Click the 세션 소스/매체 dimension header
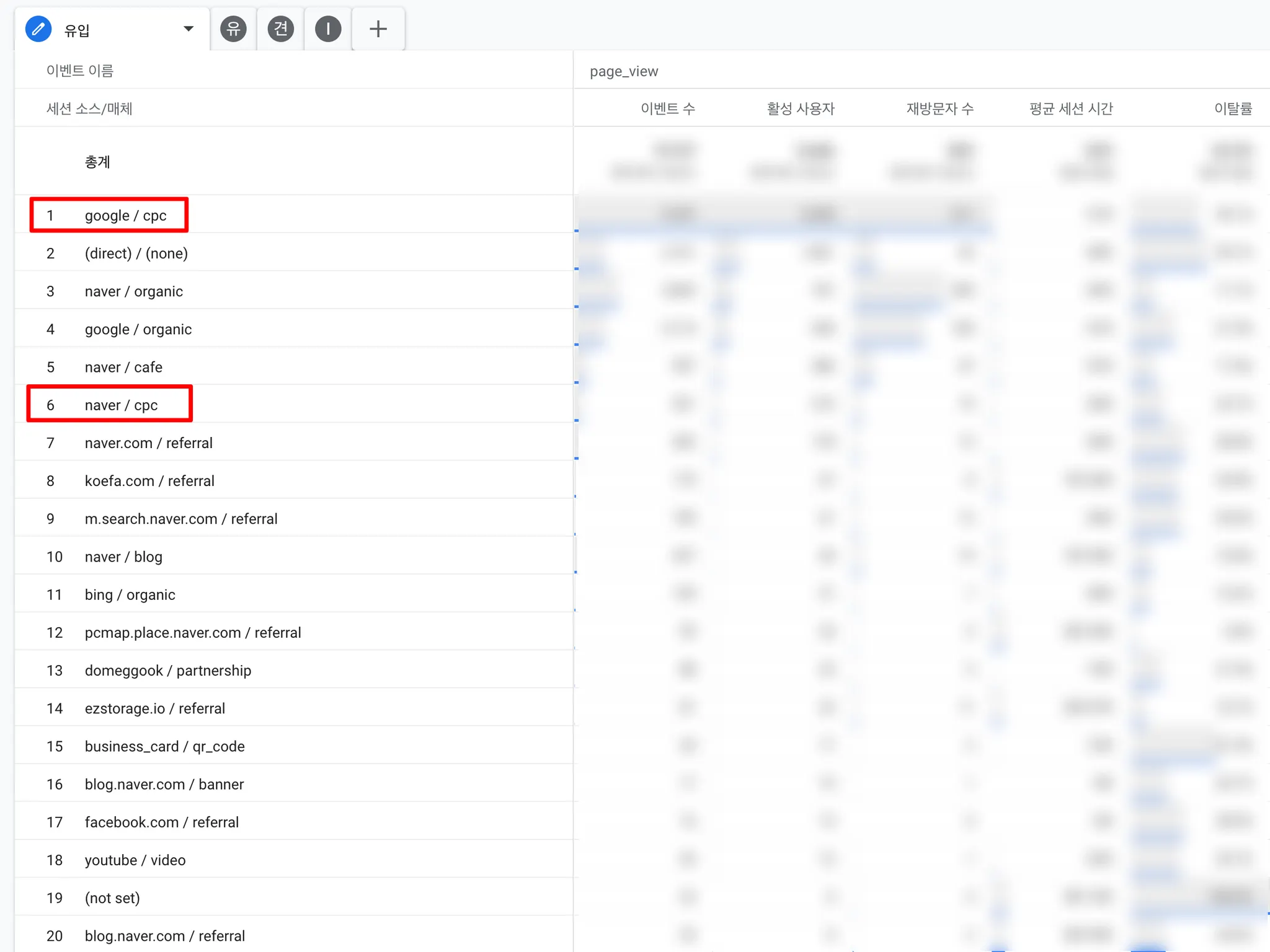This screenshot has height=952, width=1270. tap(89, 108)
